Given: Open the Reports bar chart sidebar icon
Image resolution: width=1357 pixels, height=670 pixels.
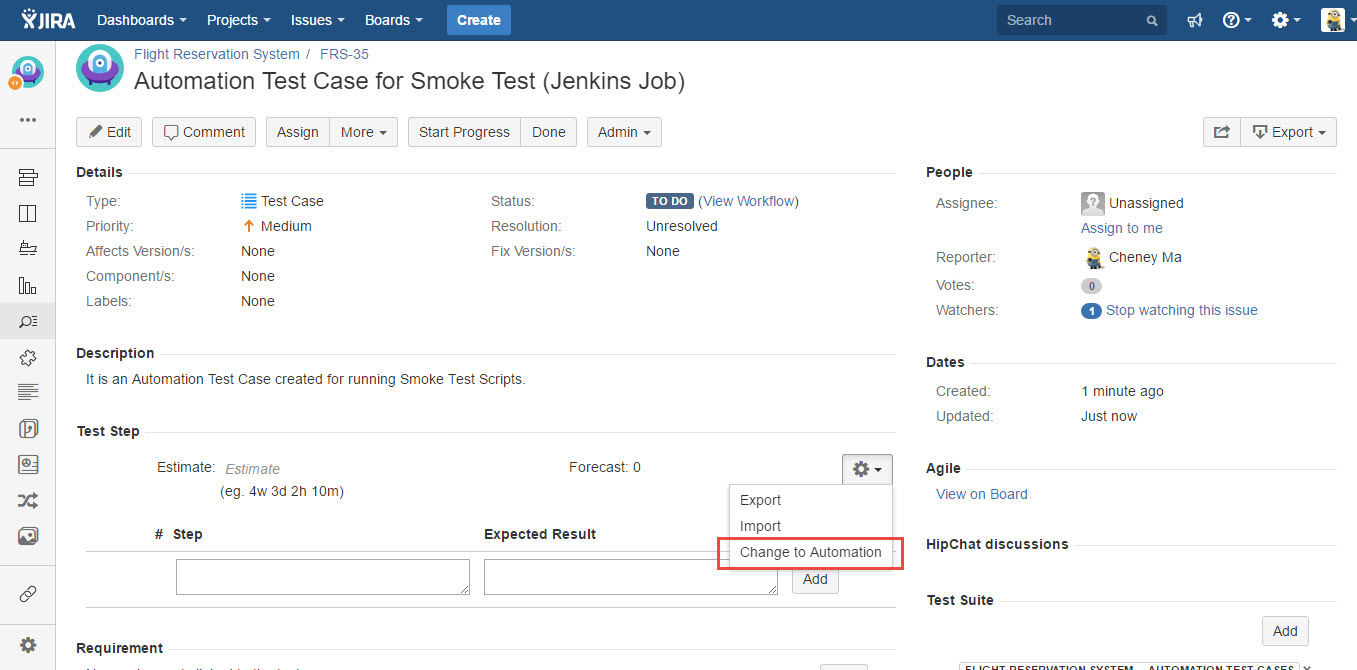Looking at the screenshot, I should pos(28,286).
